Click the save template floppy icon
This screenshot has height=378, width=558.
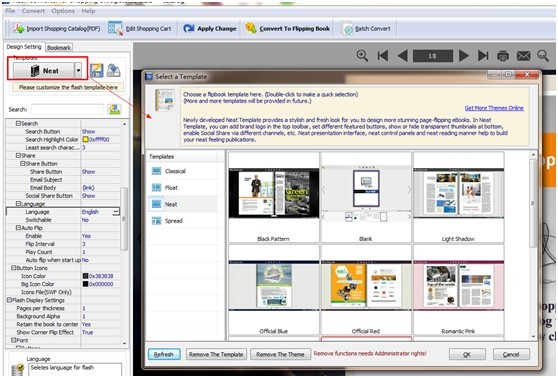coord(96,70)
